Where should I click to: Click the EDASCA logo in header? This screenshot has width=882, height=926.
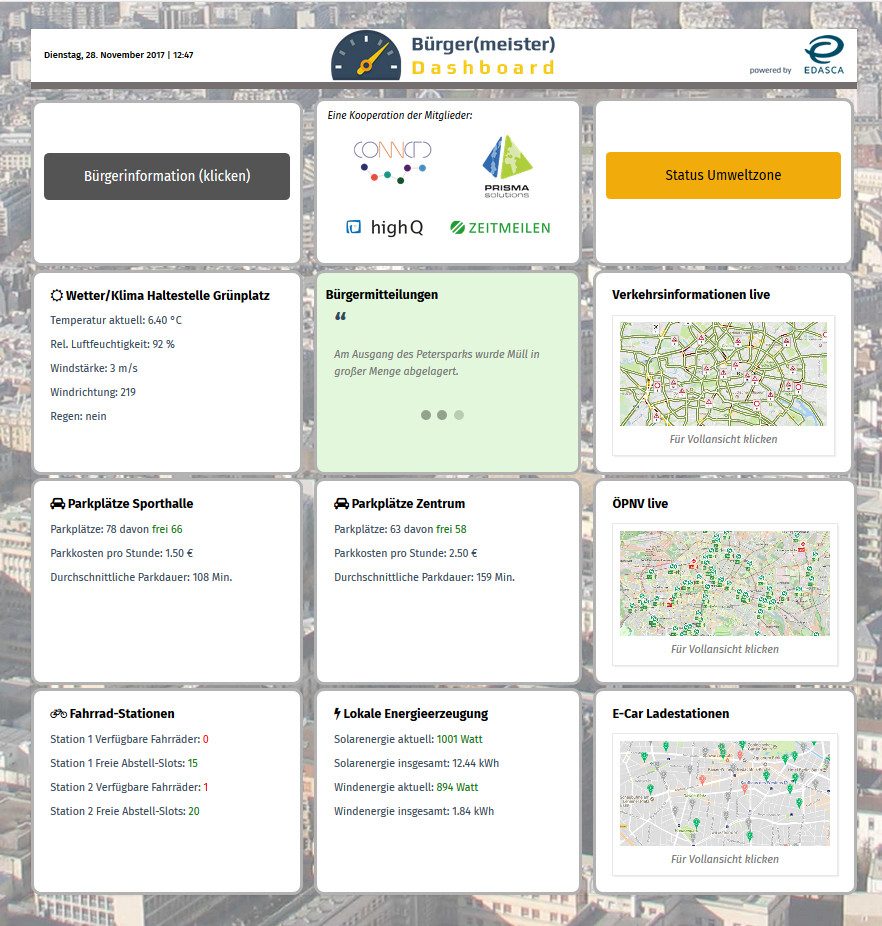pos(826,55)
